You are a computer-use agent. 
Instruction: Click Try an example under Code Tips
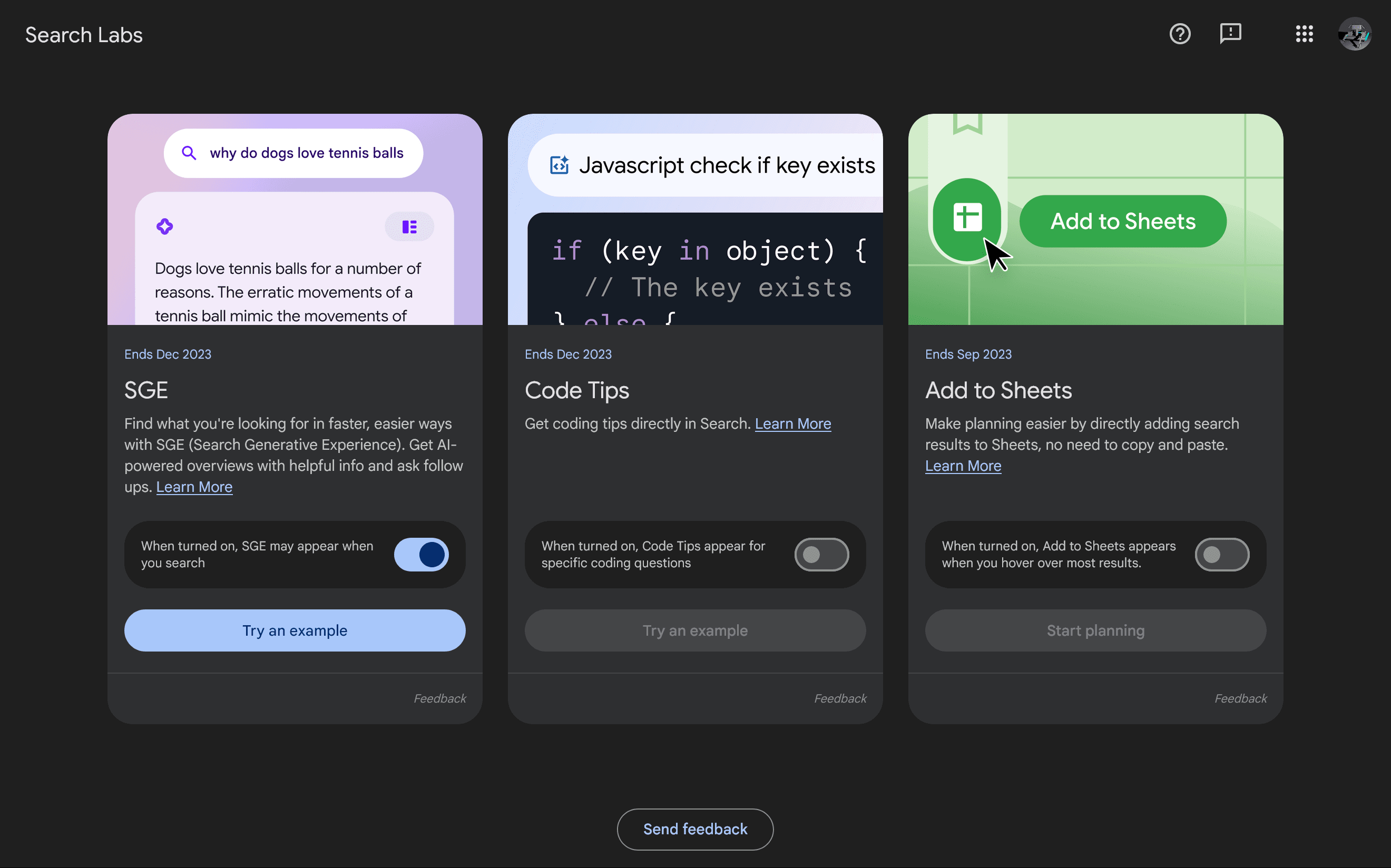pos(695,630)
